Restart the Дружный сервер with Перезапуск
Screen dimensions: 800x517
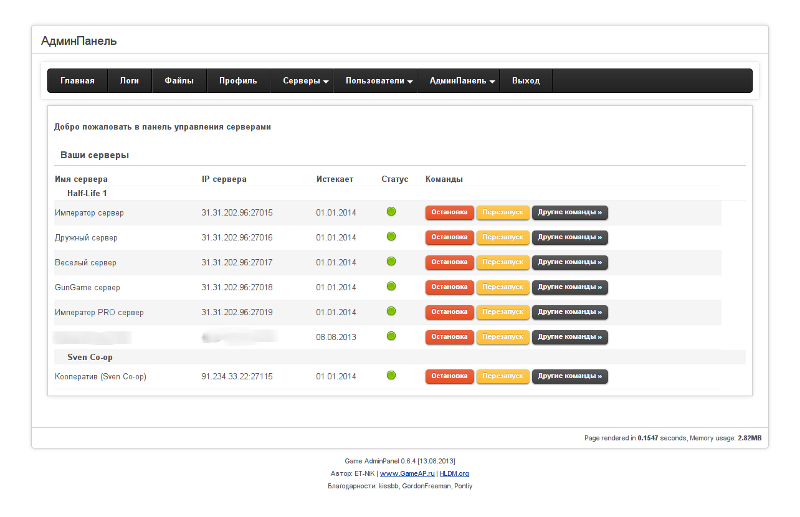coord(502,237)
